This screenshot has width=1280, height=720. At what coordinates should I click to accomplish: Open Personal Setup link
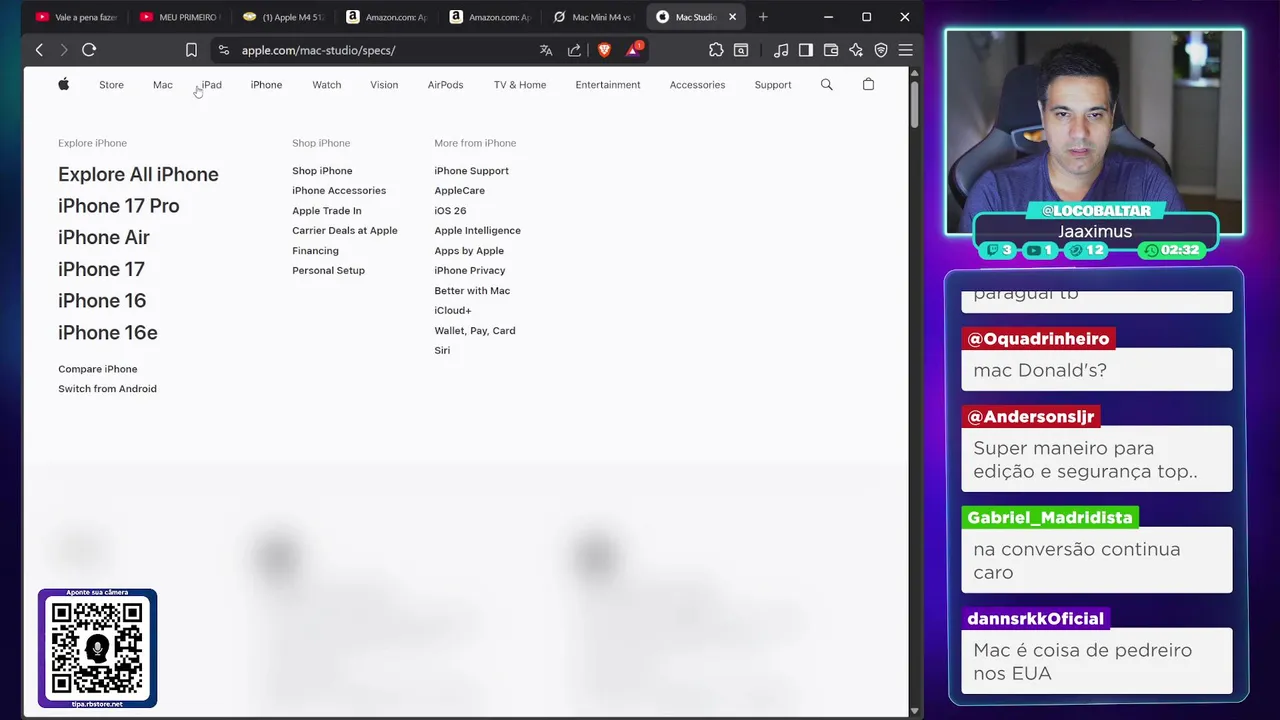pyautogui.click(x=328, y=271)
